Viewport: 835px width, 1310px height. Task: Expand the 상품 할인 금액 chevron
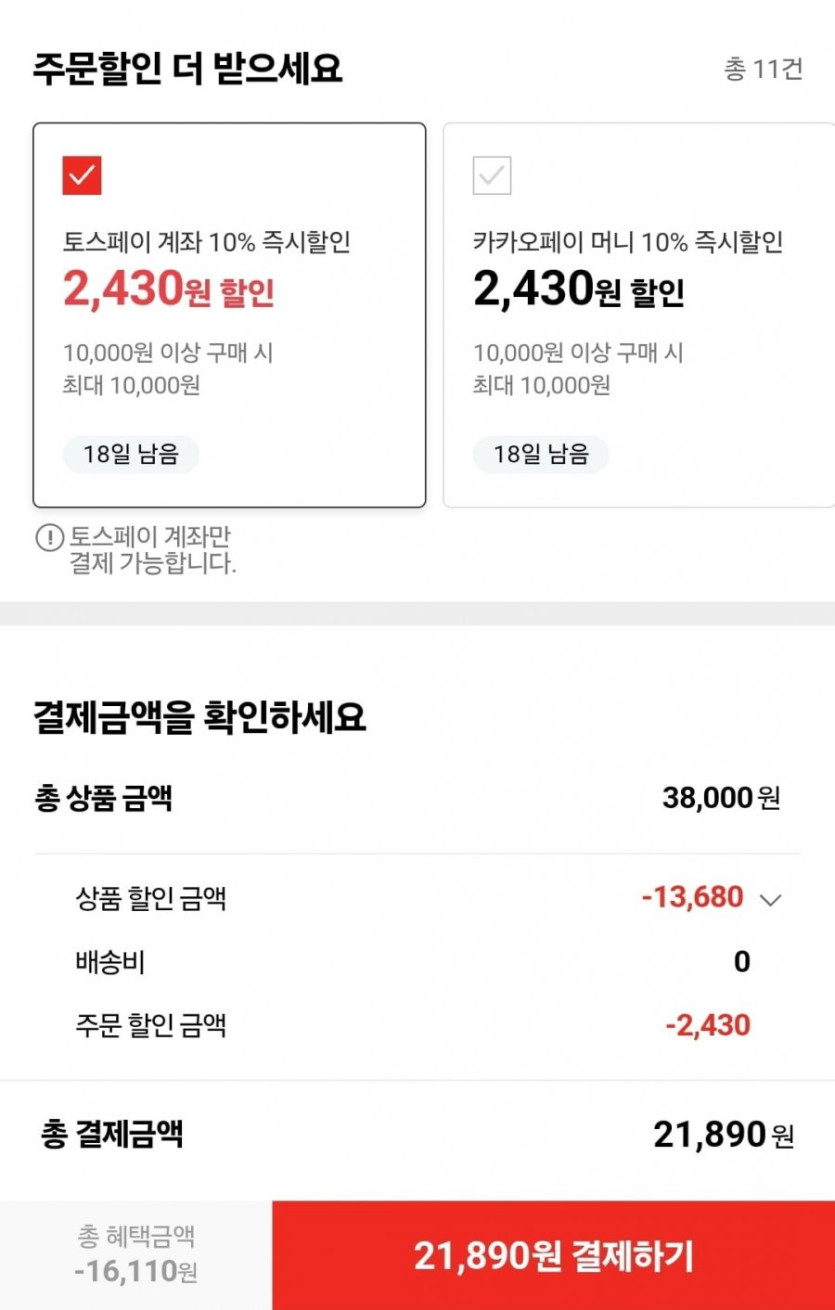770,899
